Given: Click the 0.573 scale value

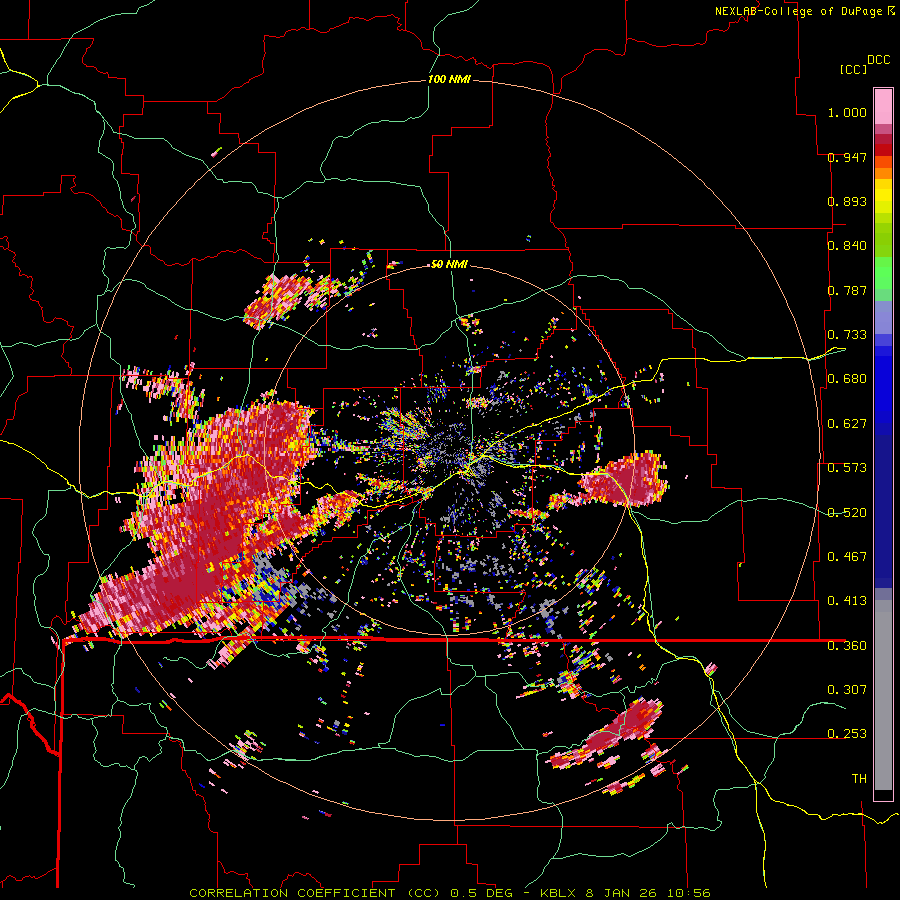Looking at the screenshot, I should [847, 468].
